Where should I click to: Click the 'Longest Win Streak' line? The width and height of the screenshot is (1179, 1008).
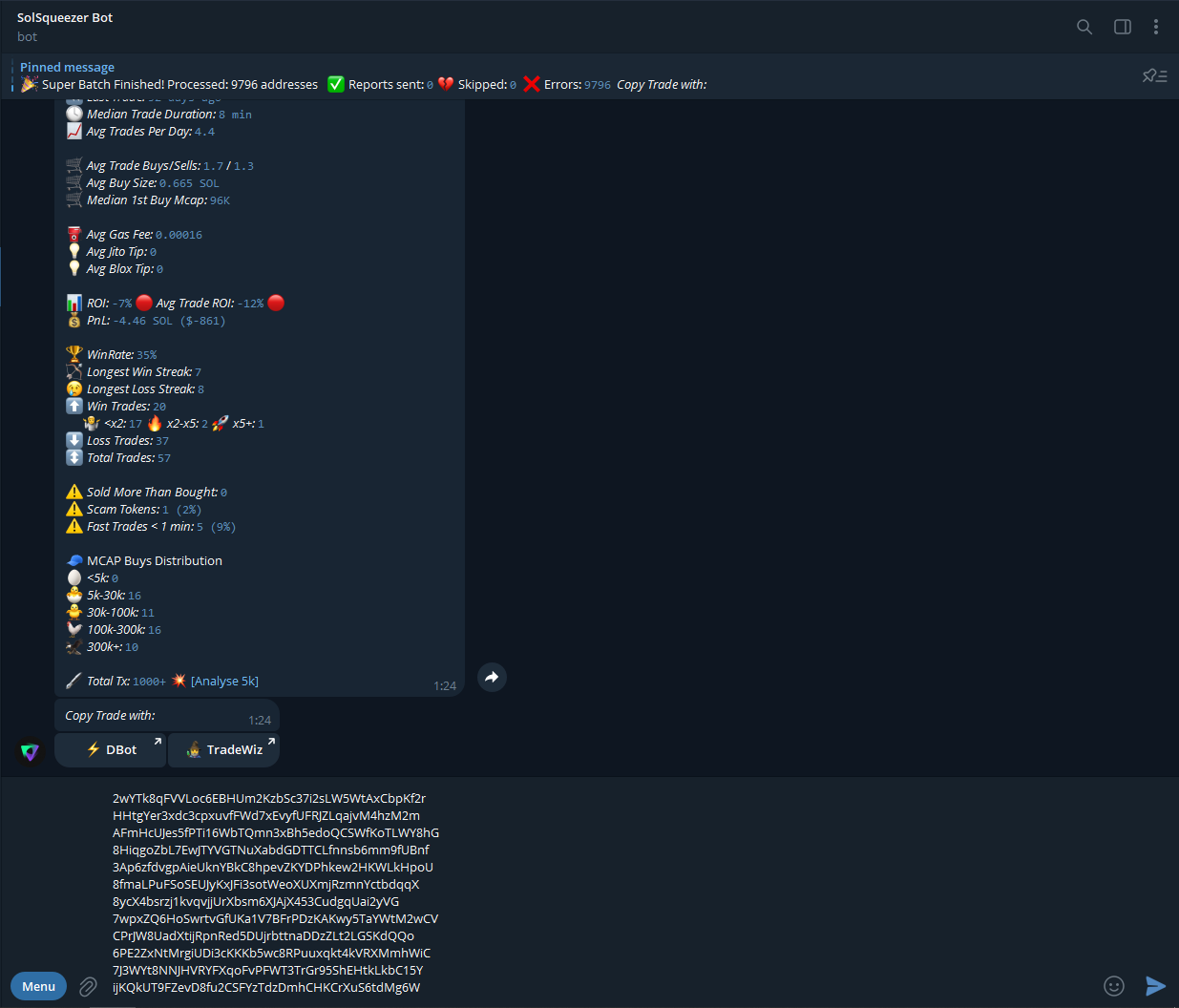[x=134, y=372]
